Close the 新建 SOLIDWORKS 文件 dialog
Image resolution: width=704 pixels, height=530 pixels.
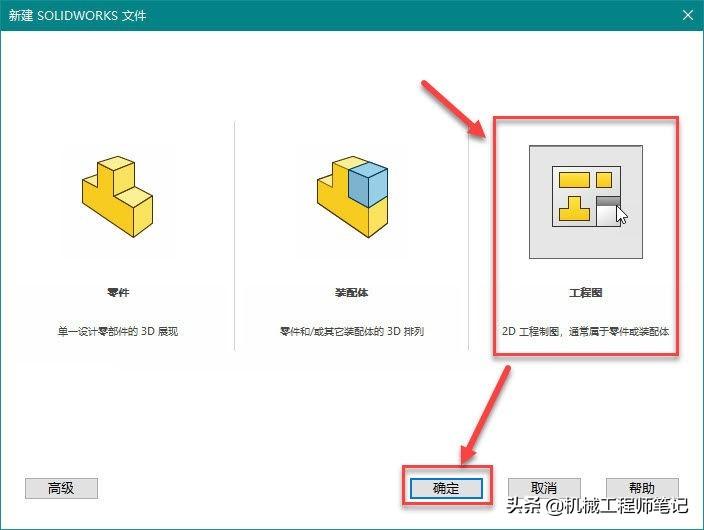pos(687,15)
